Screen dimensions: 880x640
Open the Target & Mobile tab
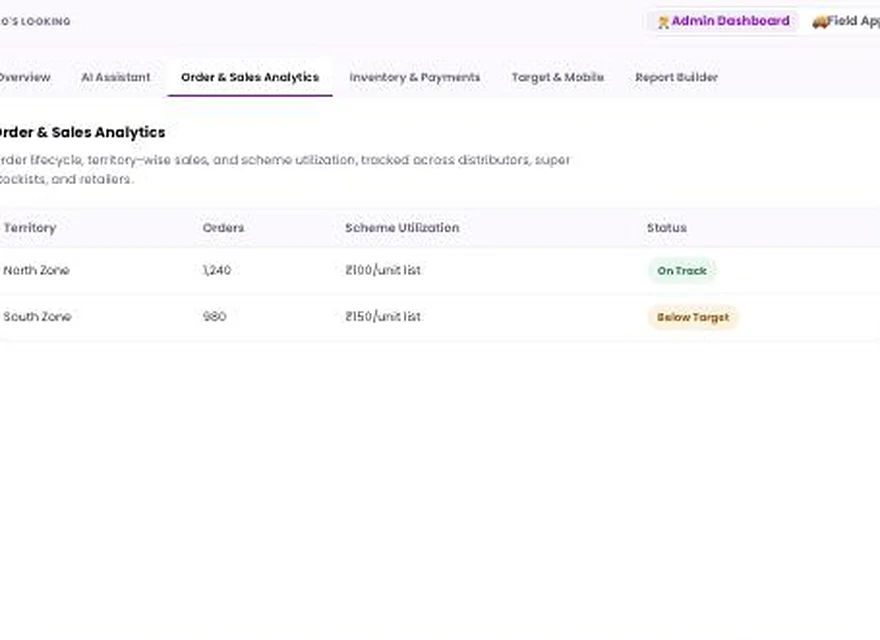557,77
